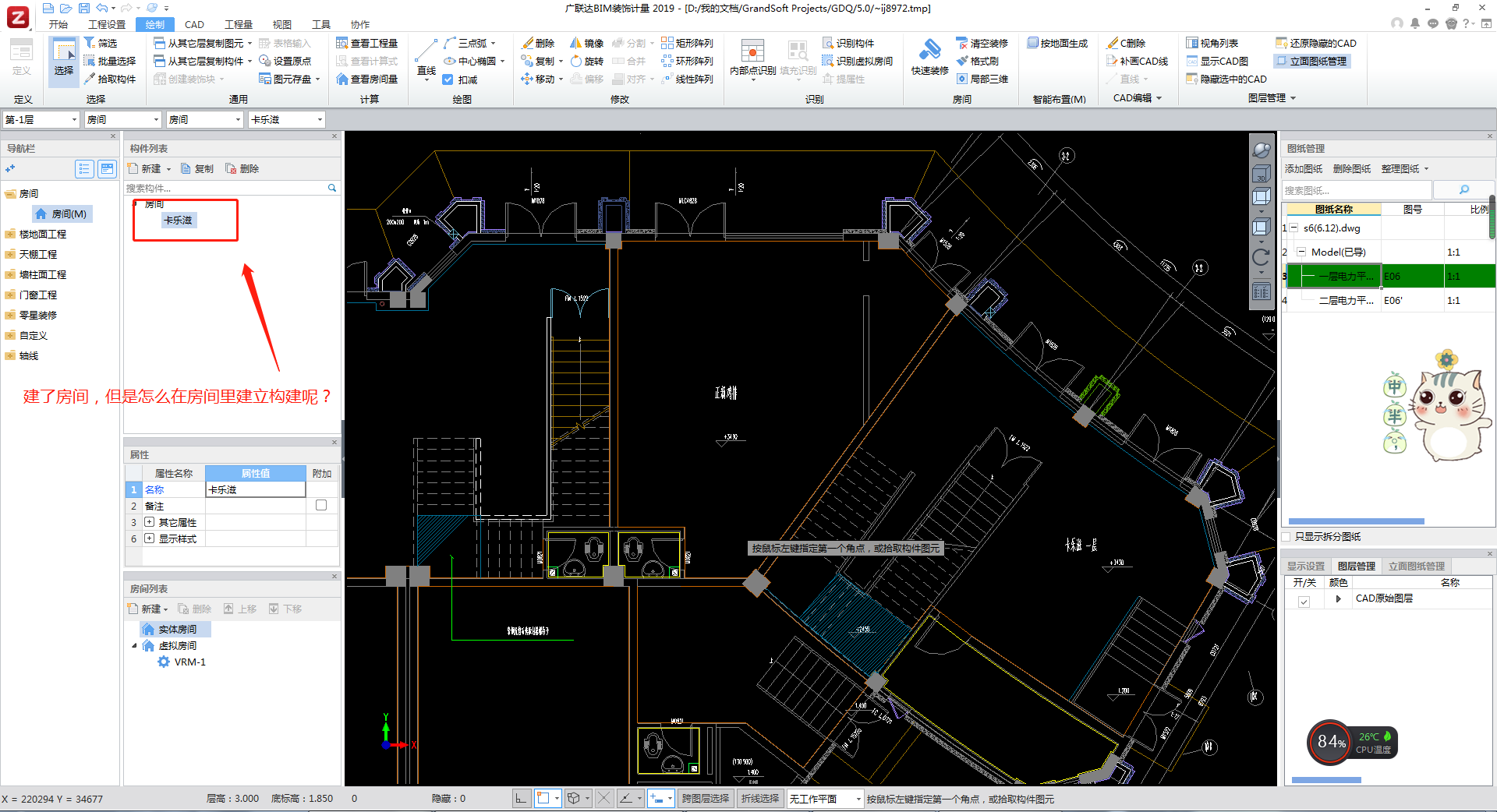Select the 直线 line drawing tool
Image resolution: width=1497 pixels, height=812 pixels.
click(x=426, y=58)
